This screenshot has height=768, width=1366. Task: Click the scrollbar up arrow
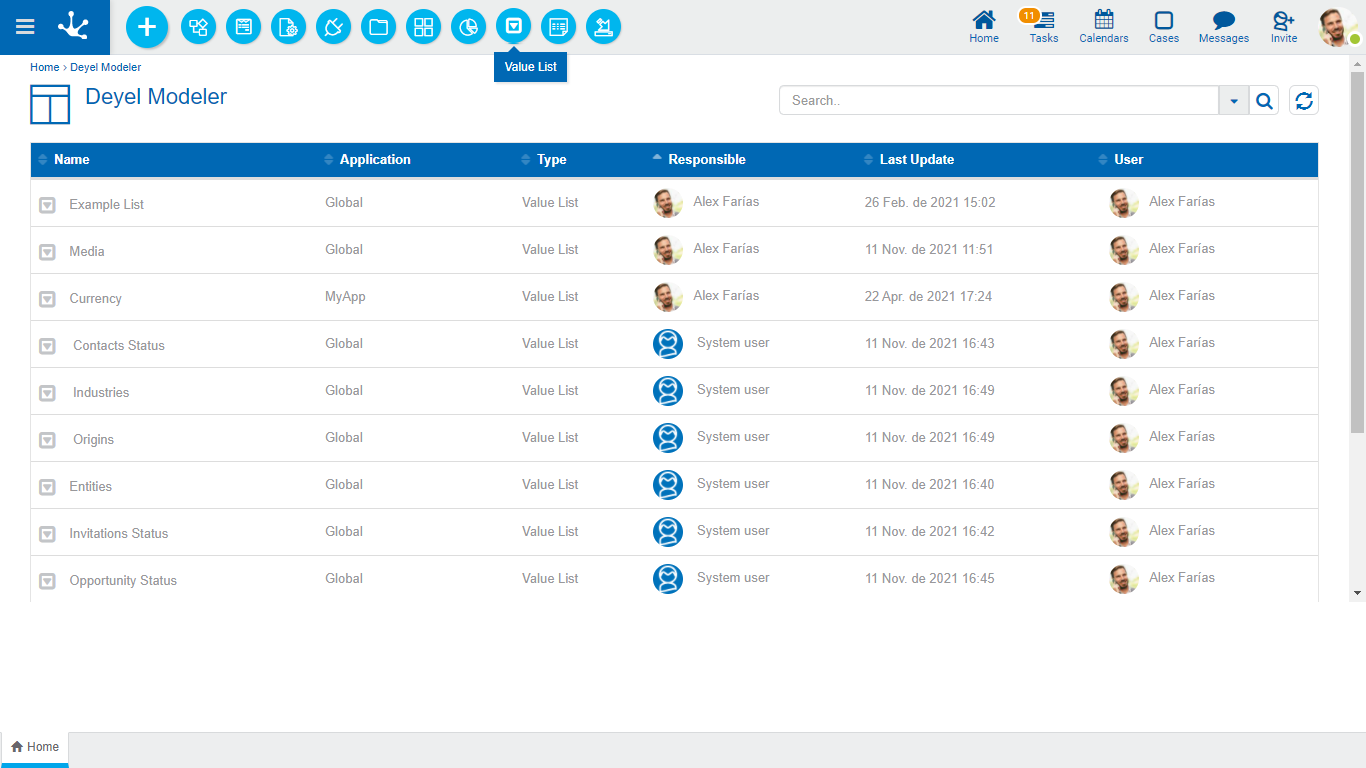pyautogui.click(x=1357, y=64)
